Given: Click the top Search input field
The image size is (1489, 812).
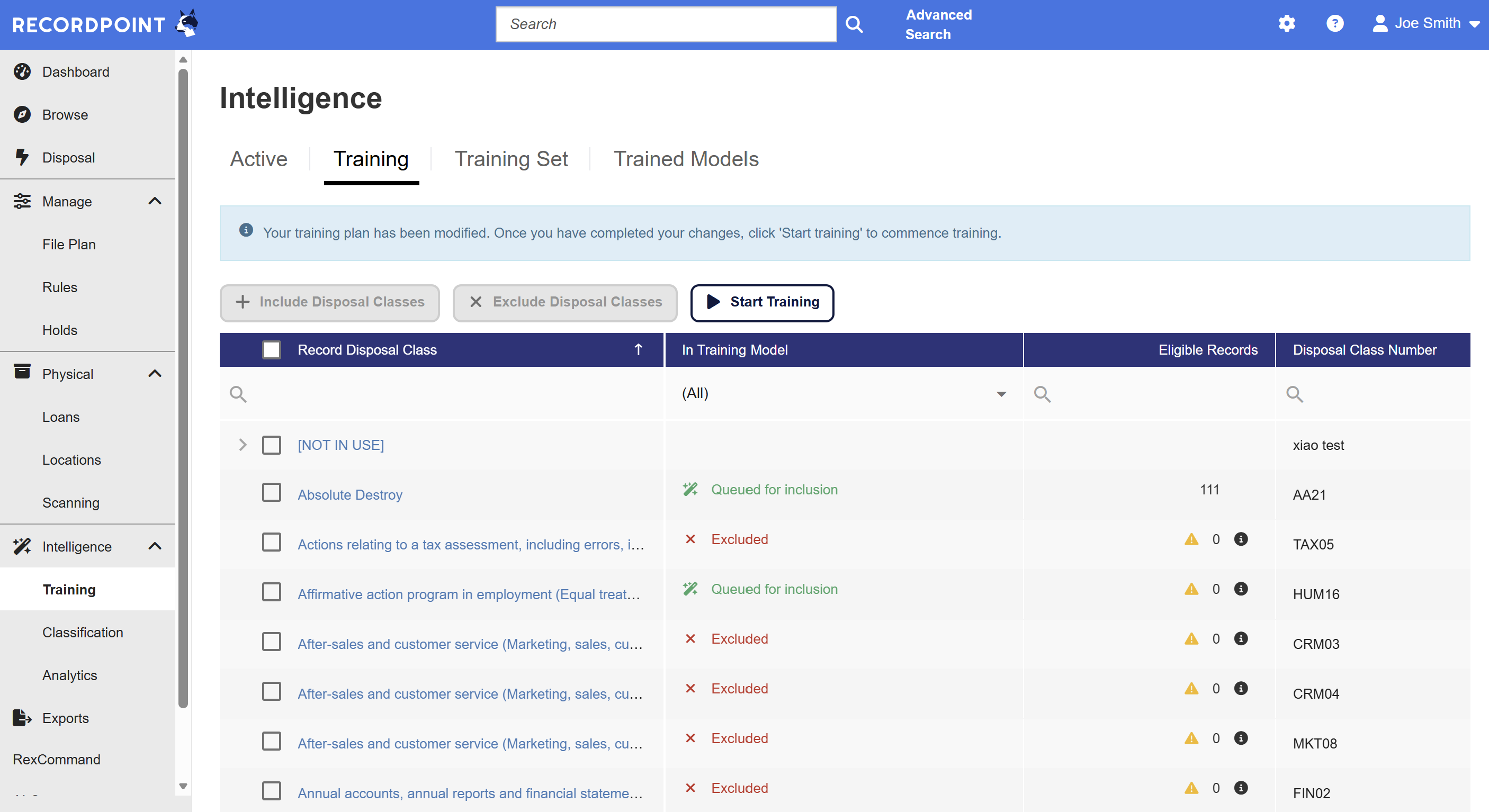Looking at the screenshot, I should (665, 24).
